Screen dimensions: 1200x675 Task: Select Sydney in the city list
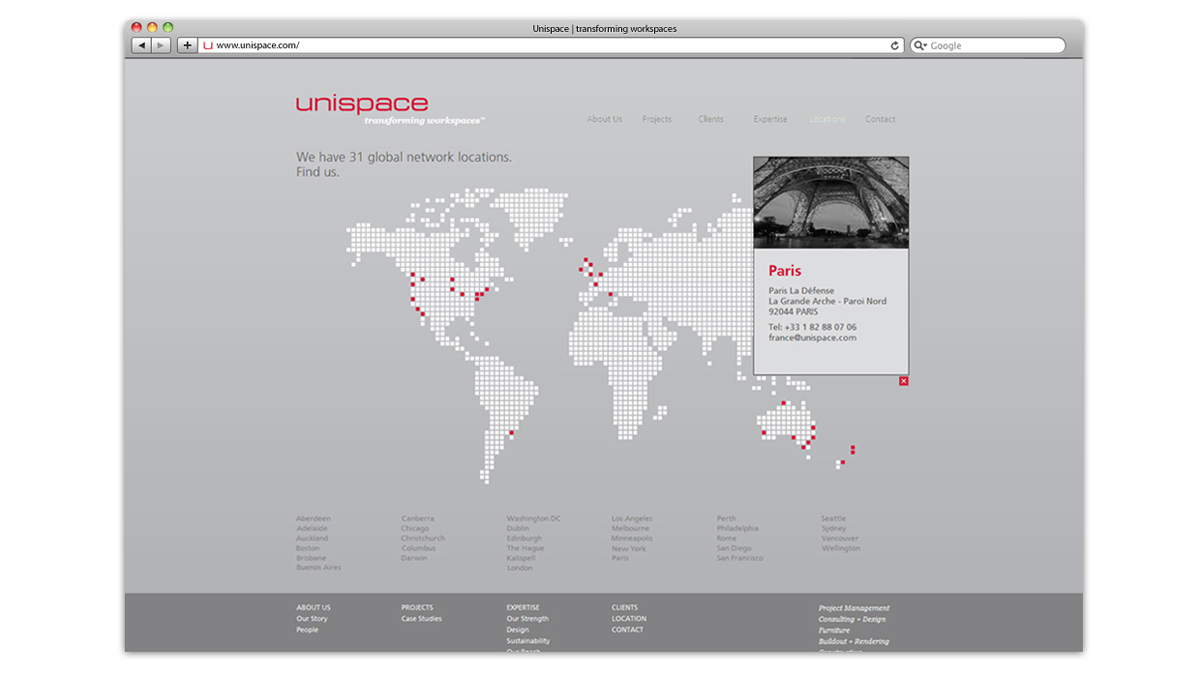pyautogui.click(x=834, y=528)
